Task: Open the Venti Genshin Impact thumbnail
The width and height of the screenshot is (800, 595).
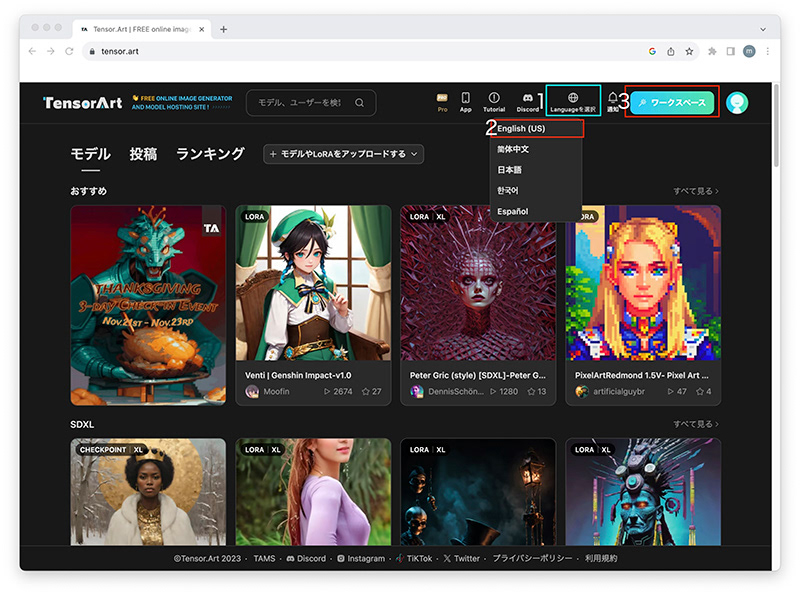Action: coord(313,283)
